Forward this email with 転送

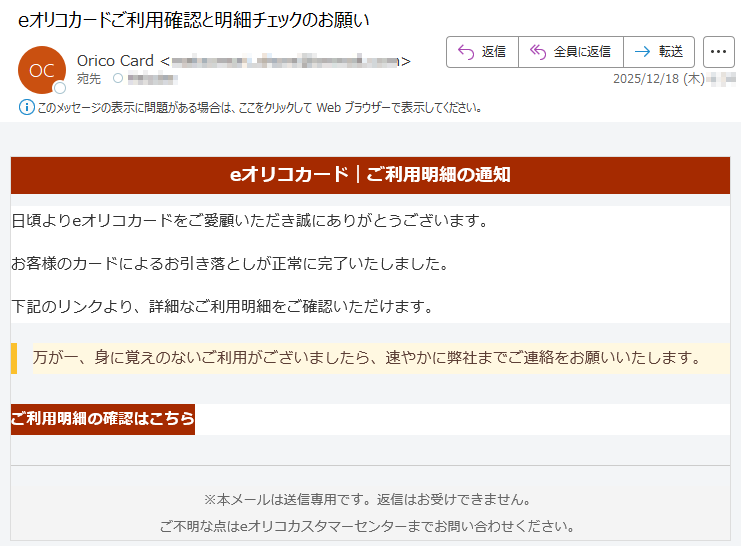tap(659, 51)
